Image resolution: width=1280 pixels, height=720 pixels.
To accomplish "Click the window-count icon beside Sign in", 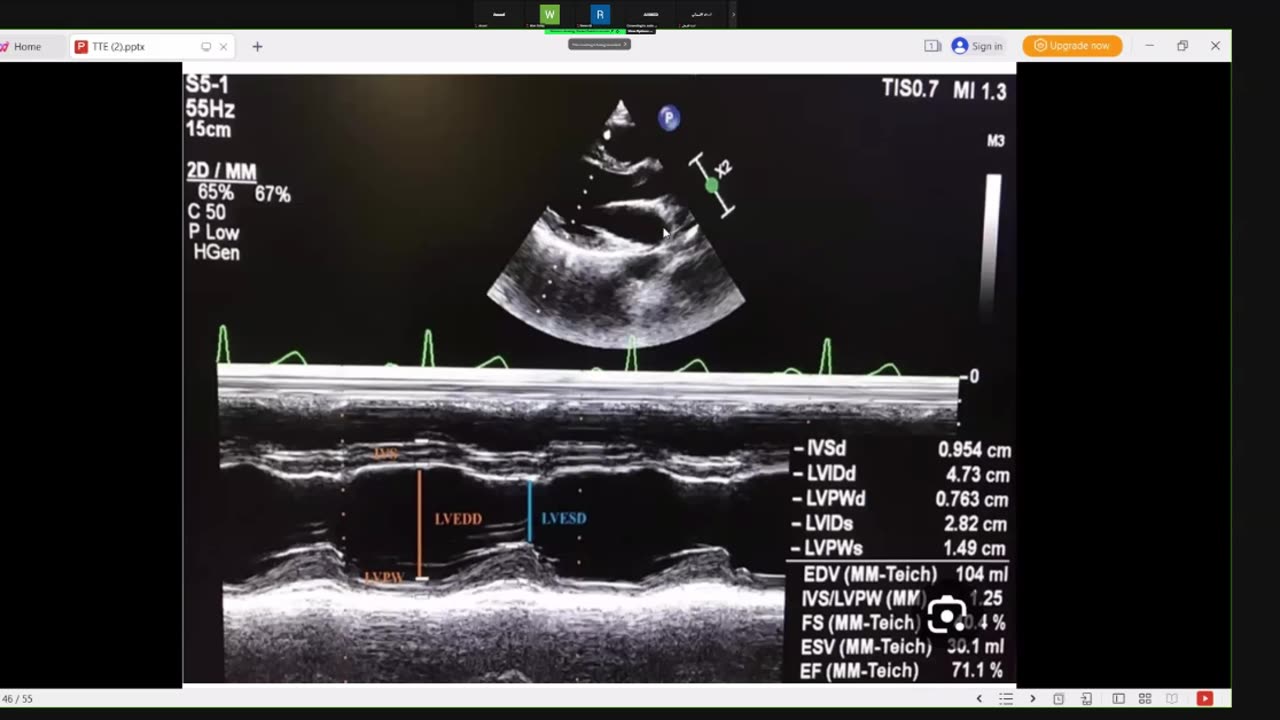I will [x=932, y=46].
